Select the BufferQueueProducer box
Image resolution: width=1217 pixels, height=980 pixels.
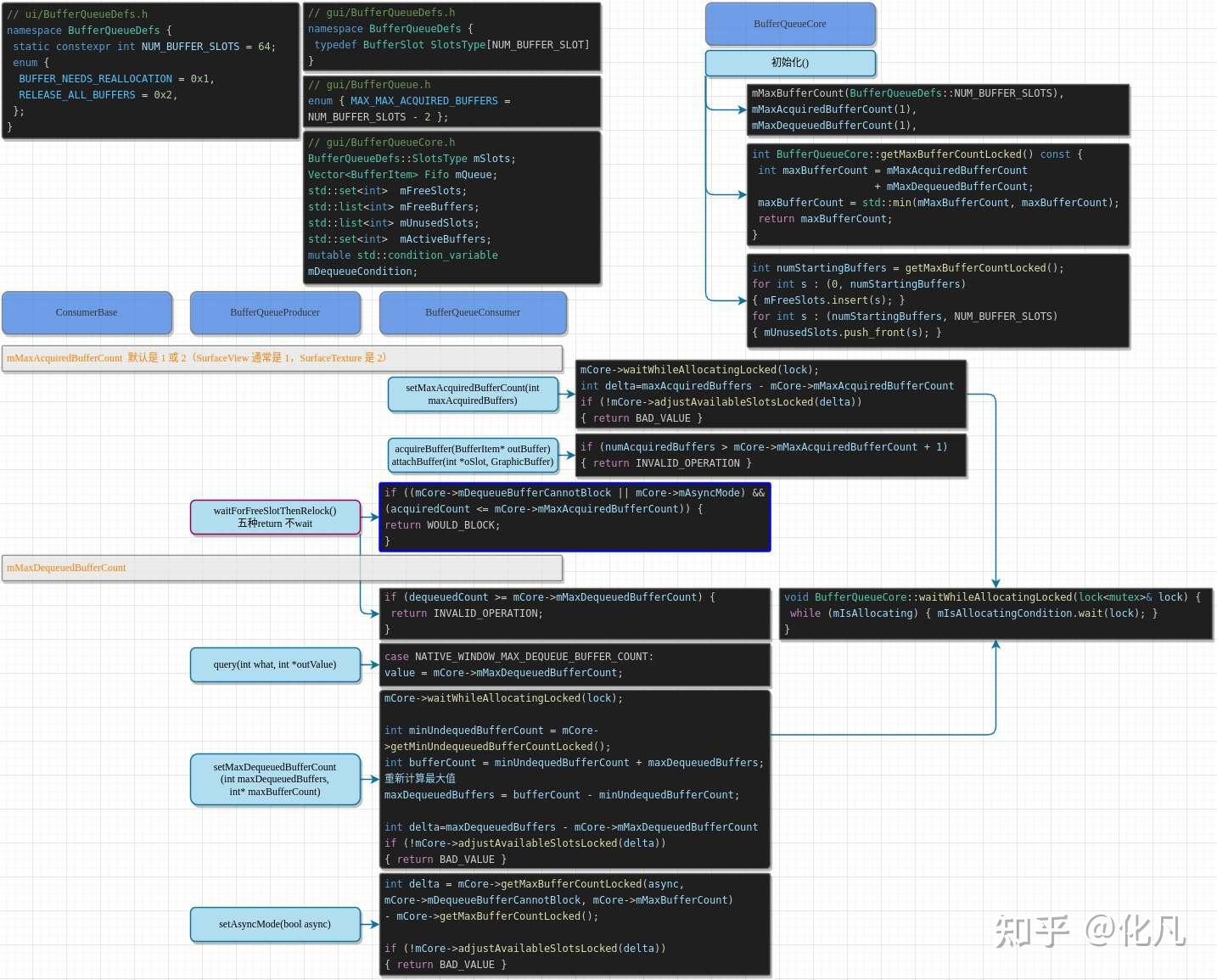[275, 312]
